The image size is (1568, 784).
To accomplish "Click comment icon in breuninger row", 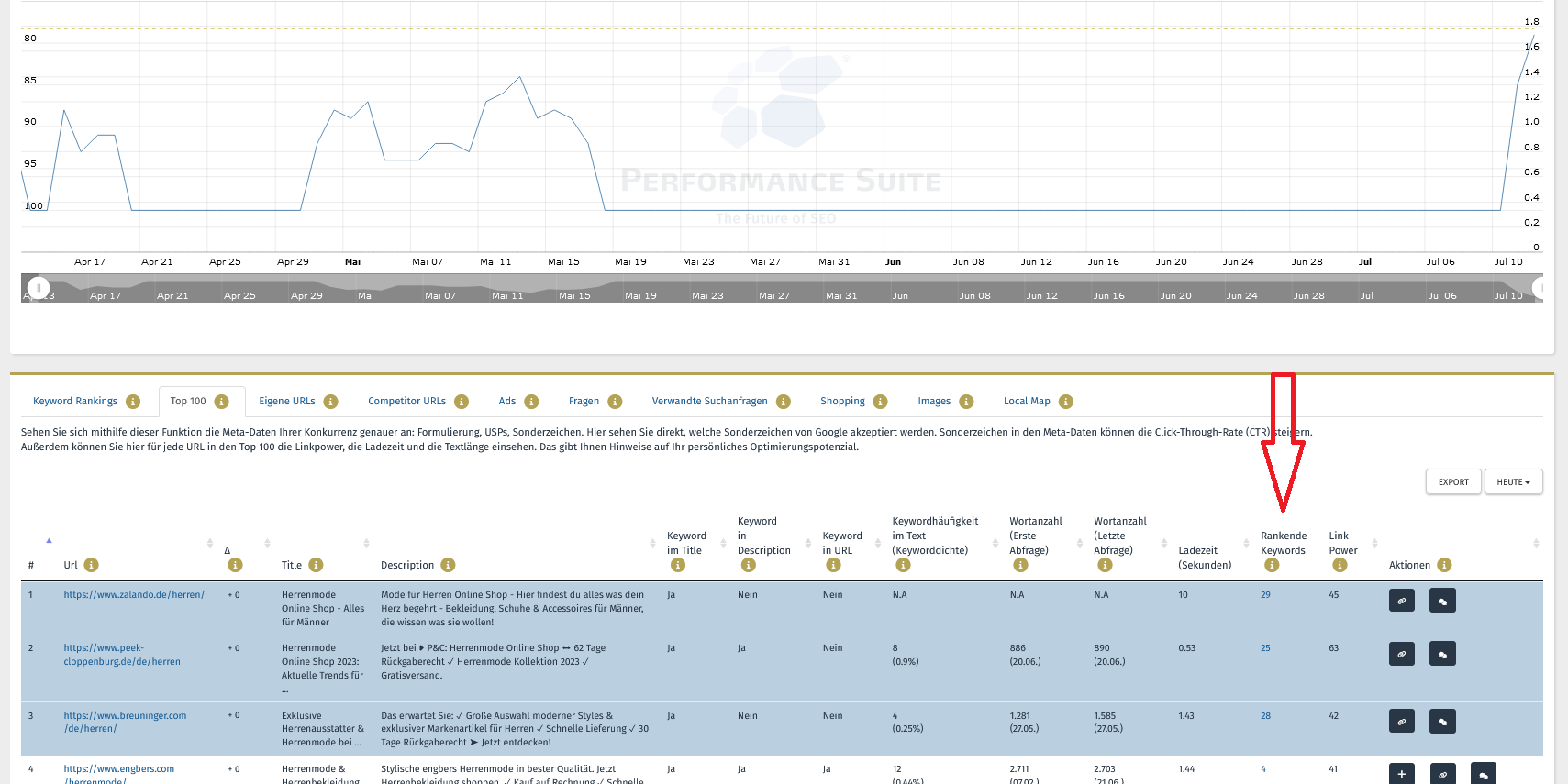I will (1442, 722).
